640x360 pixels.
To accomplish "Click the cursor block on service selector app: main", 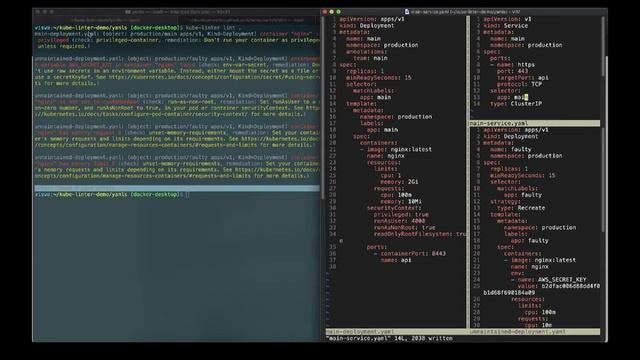I will pyautogui.click(x=526, y=97).
